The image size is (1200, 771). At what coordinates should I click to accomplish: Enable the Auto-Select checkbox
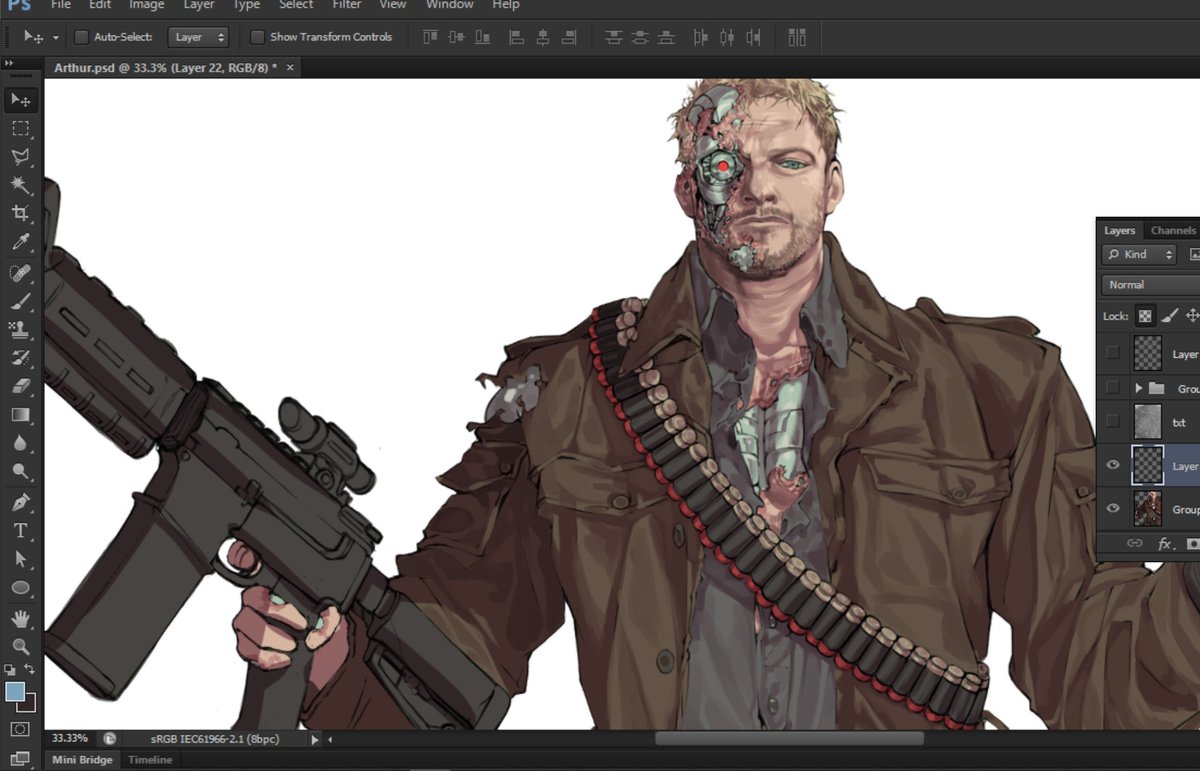(x=82, y=37)
